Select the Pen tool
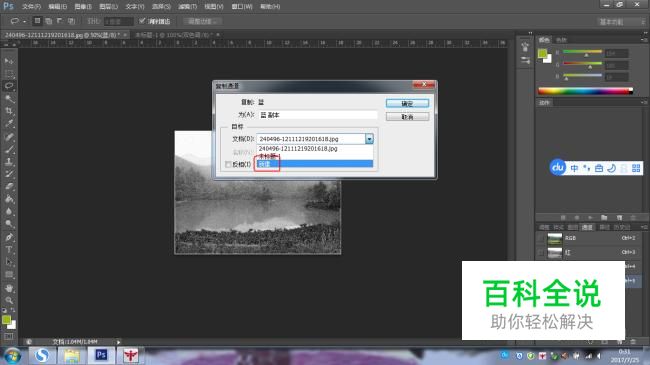 (9, 237)
